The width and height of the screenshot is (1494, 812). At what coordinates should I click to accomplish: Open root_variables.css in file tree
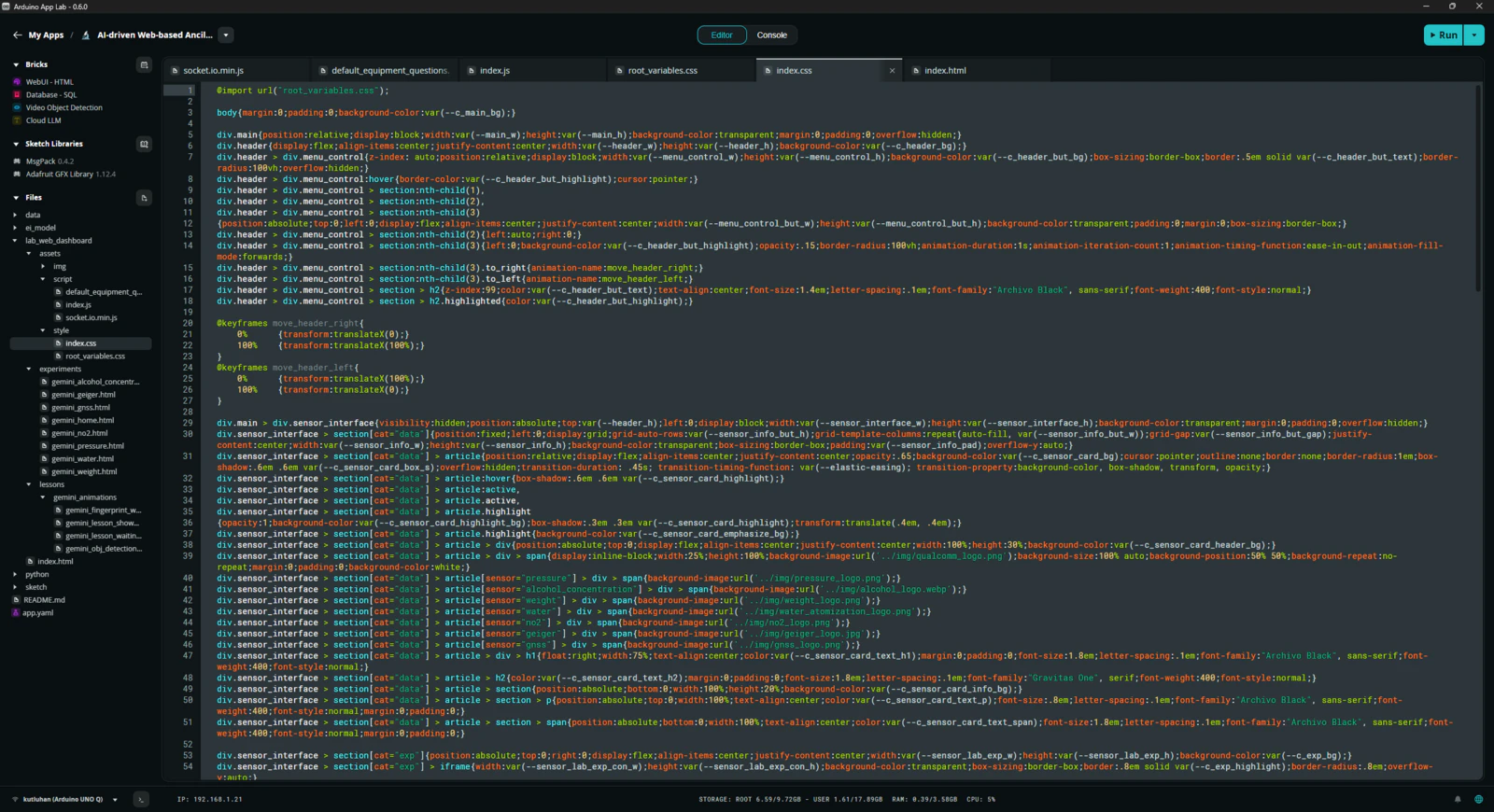coord(95,356)
